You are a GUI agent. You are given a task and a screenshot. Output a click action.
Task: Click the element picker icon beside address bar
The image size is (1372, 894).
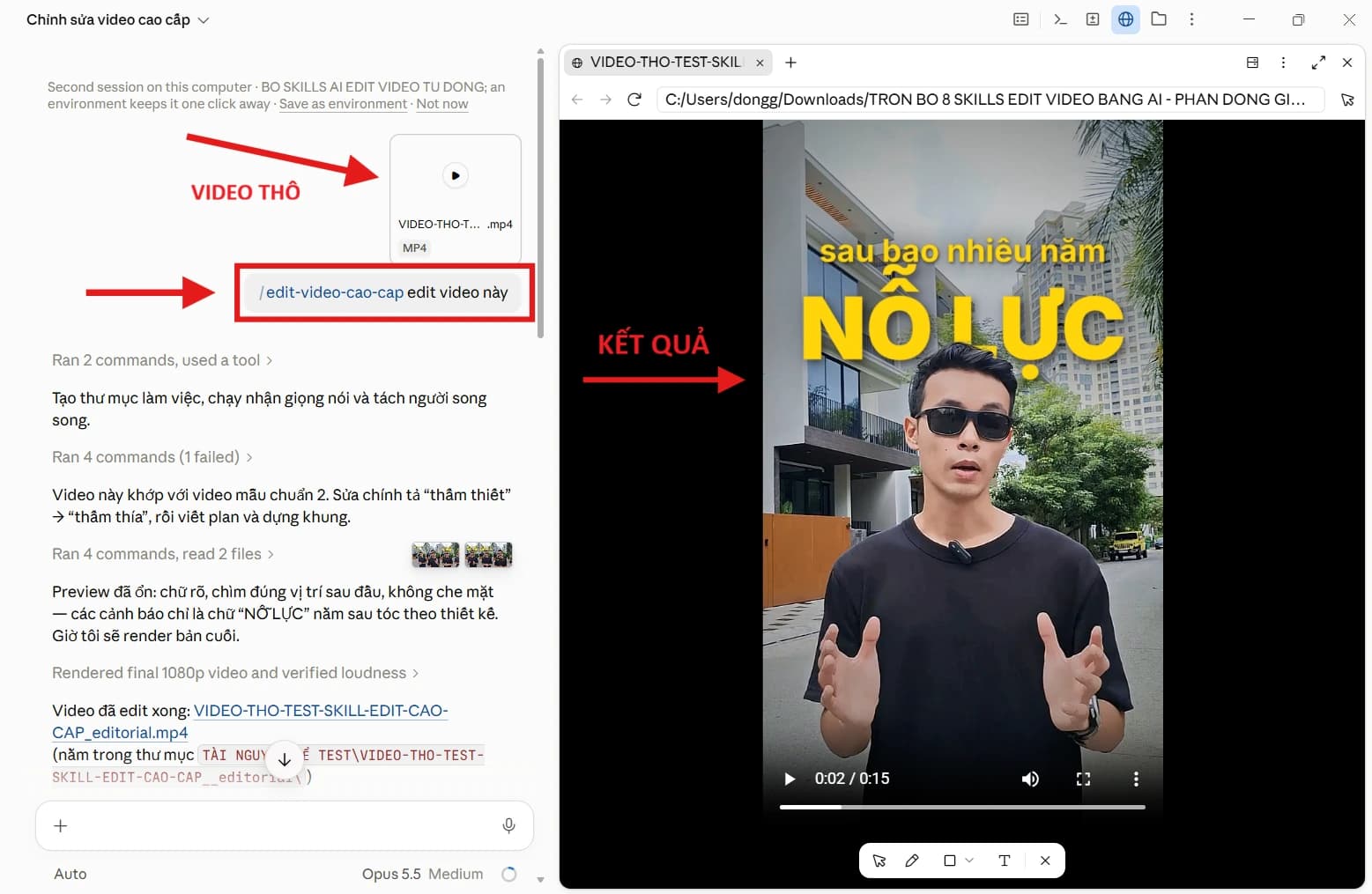tap(1347, 100)
